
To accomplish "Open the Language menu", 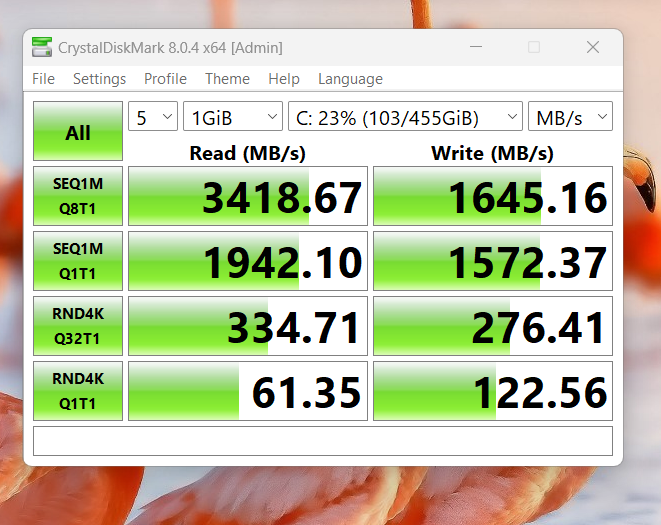I will coord(350,79).
